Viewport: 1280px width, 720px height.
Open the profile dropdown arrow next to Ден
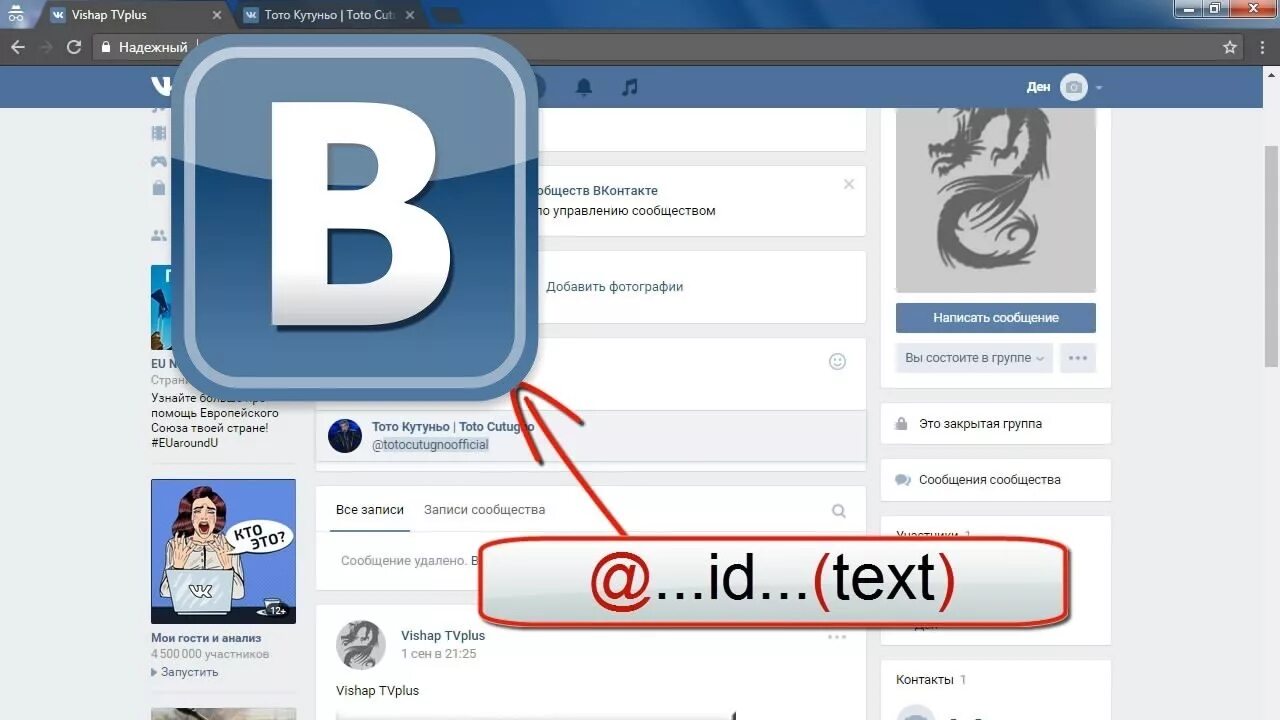pos(1099,88)
